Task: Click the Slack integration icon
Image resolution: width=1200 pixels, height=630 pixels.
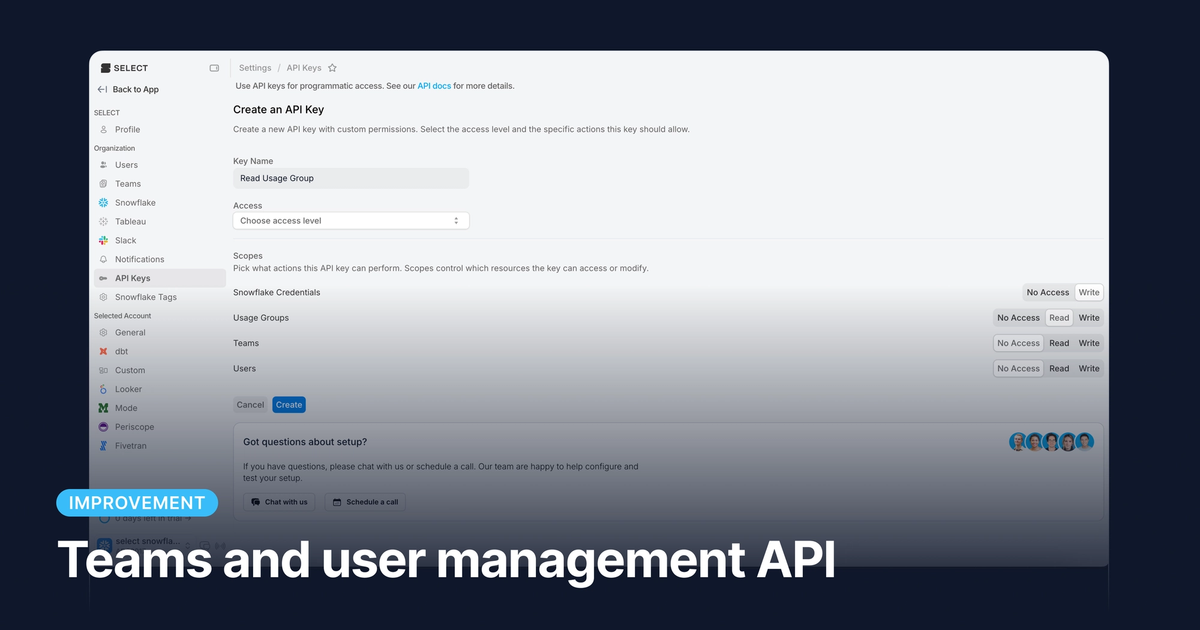Action: tap(102, 240)
